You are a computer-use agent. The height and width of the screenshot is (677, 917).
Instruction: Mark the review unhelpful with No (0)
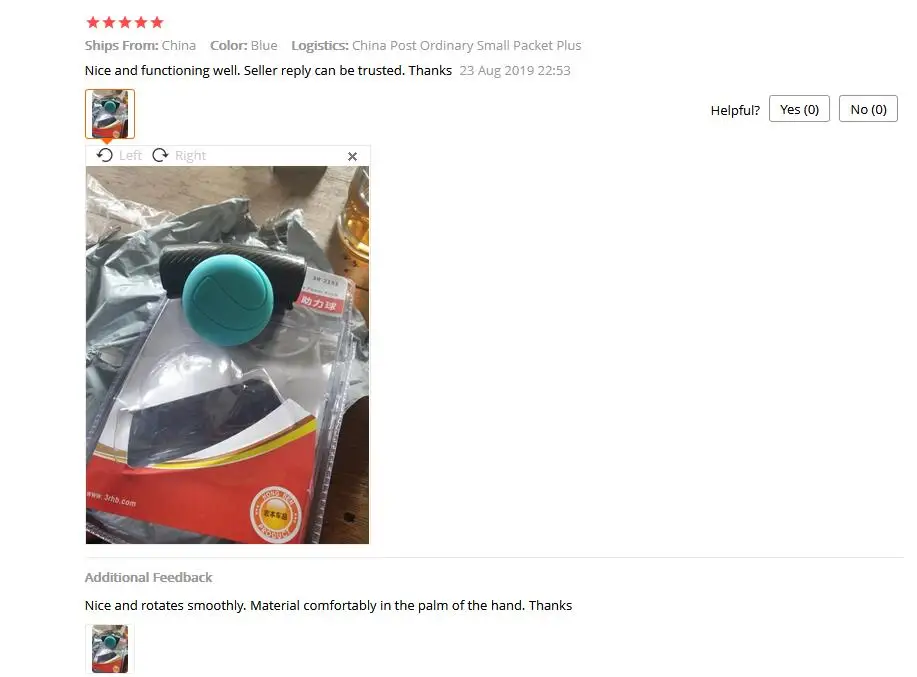[868, 109]
